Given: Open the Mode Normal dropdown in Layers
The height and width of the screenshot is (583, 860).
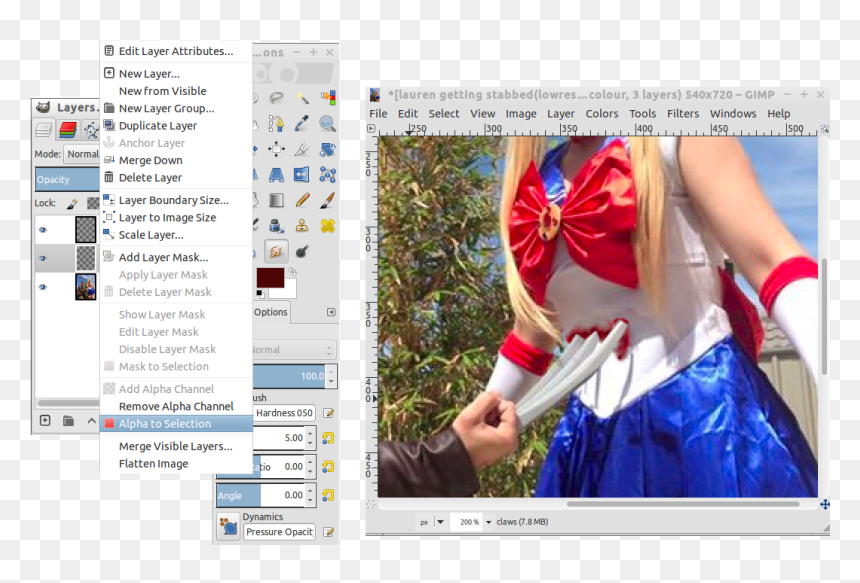Looking at the screenshot, I should [x=82, y=154].
